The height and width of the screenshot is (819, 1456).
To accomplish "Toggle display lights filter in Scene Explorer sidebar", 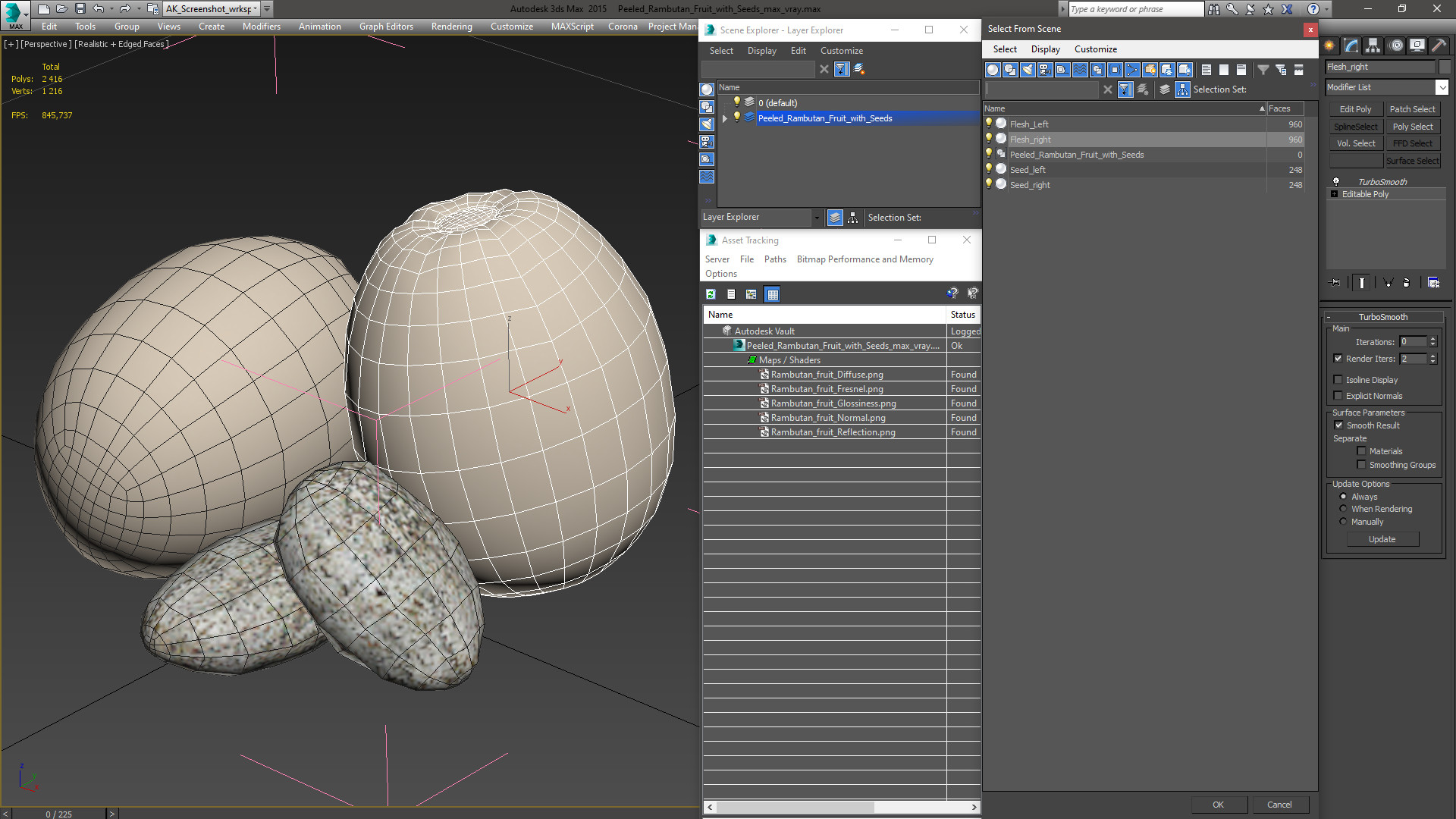I will [707, 124].
